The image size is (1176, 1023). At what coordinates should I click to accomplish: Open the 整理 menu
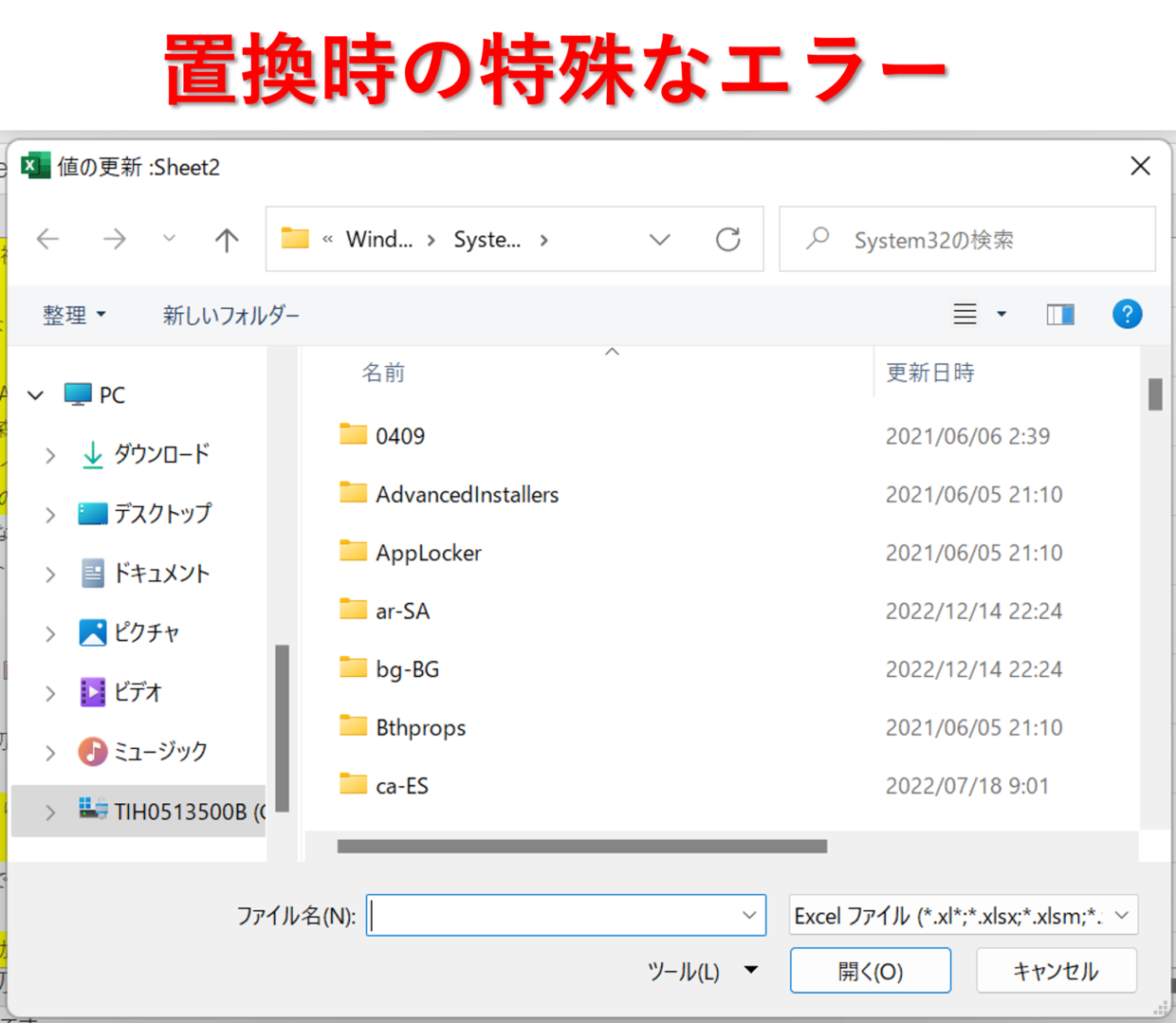tap(74, 315)
